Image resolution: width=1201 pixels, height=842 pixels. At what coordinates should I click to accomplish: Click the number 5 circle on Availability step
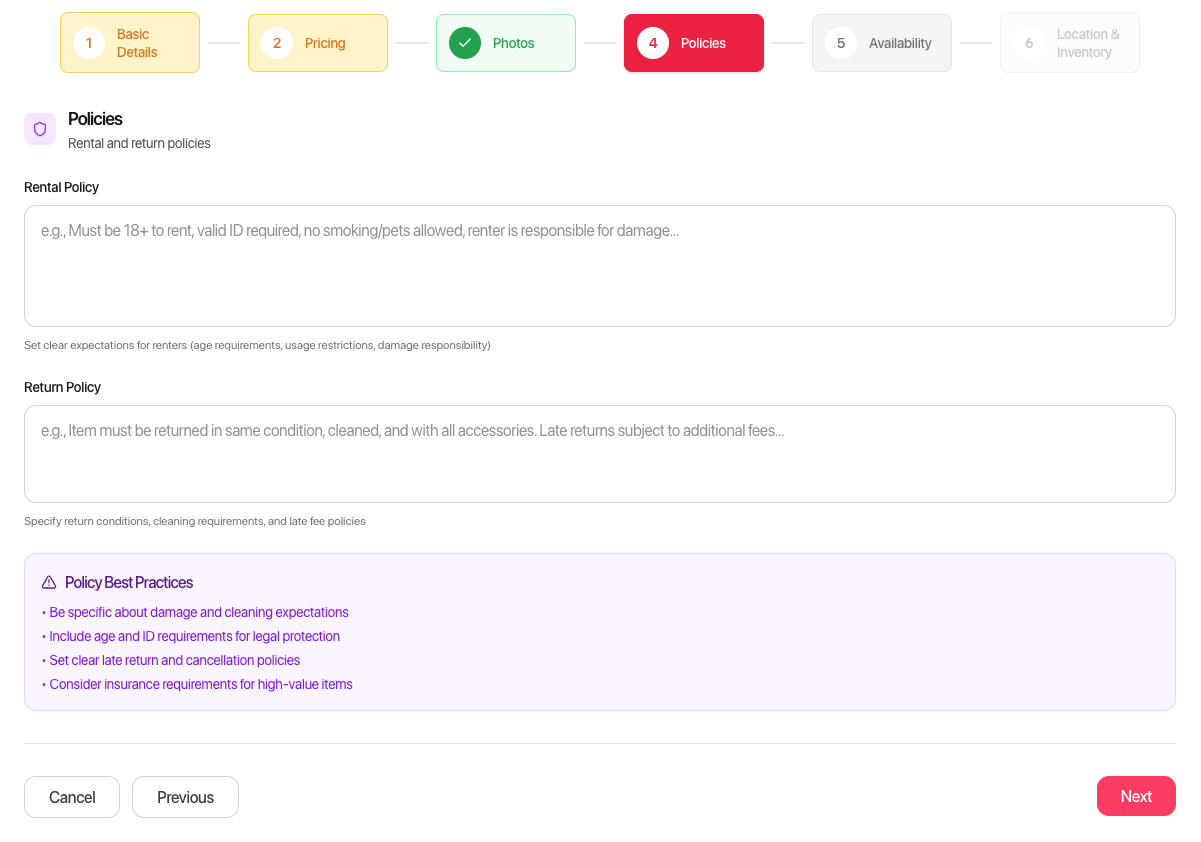click(x=841, y=43)
